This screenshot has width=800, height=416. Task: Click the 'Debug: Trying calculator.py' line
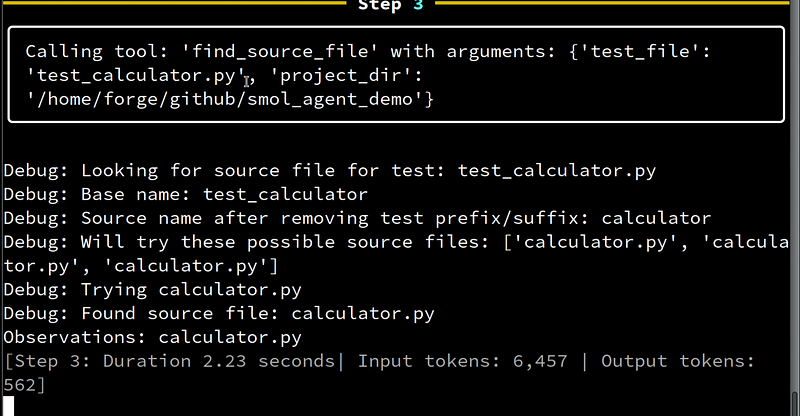(153, 290)
